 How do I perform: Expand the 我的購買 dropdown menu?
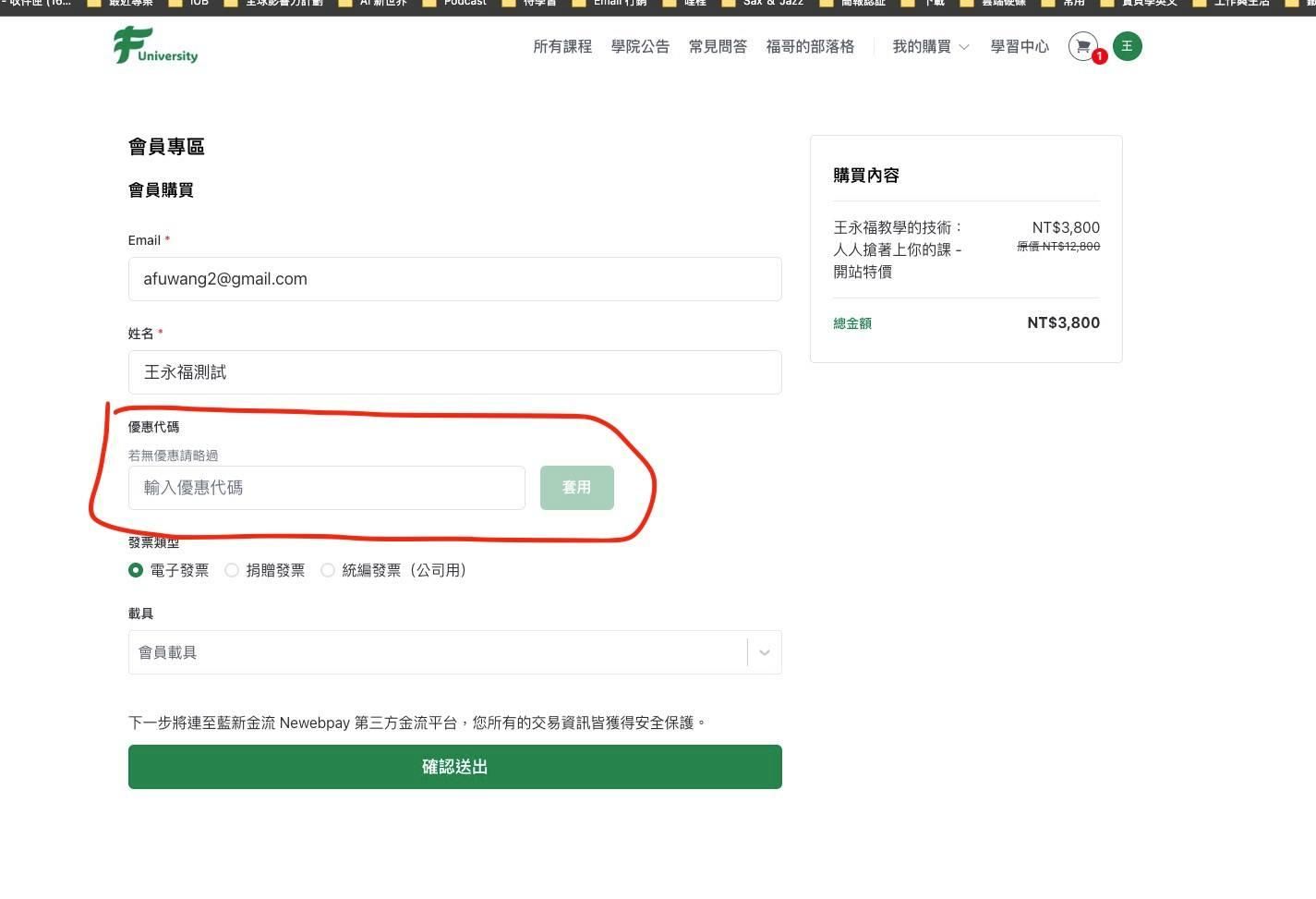click(930, 46)
